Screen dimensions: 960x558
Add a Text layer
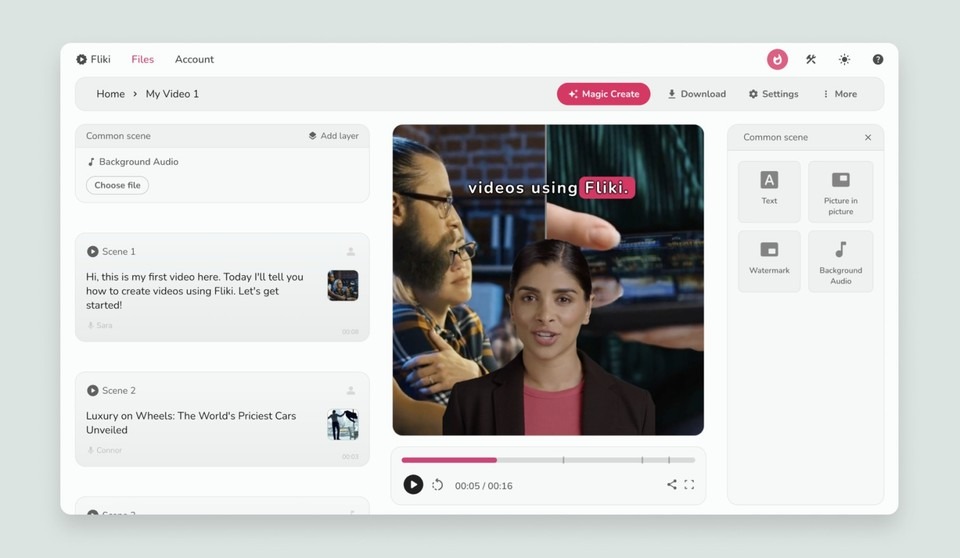769,190
